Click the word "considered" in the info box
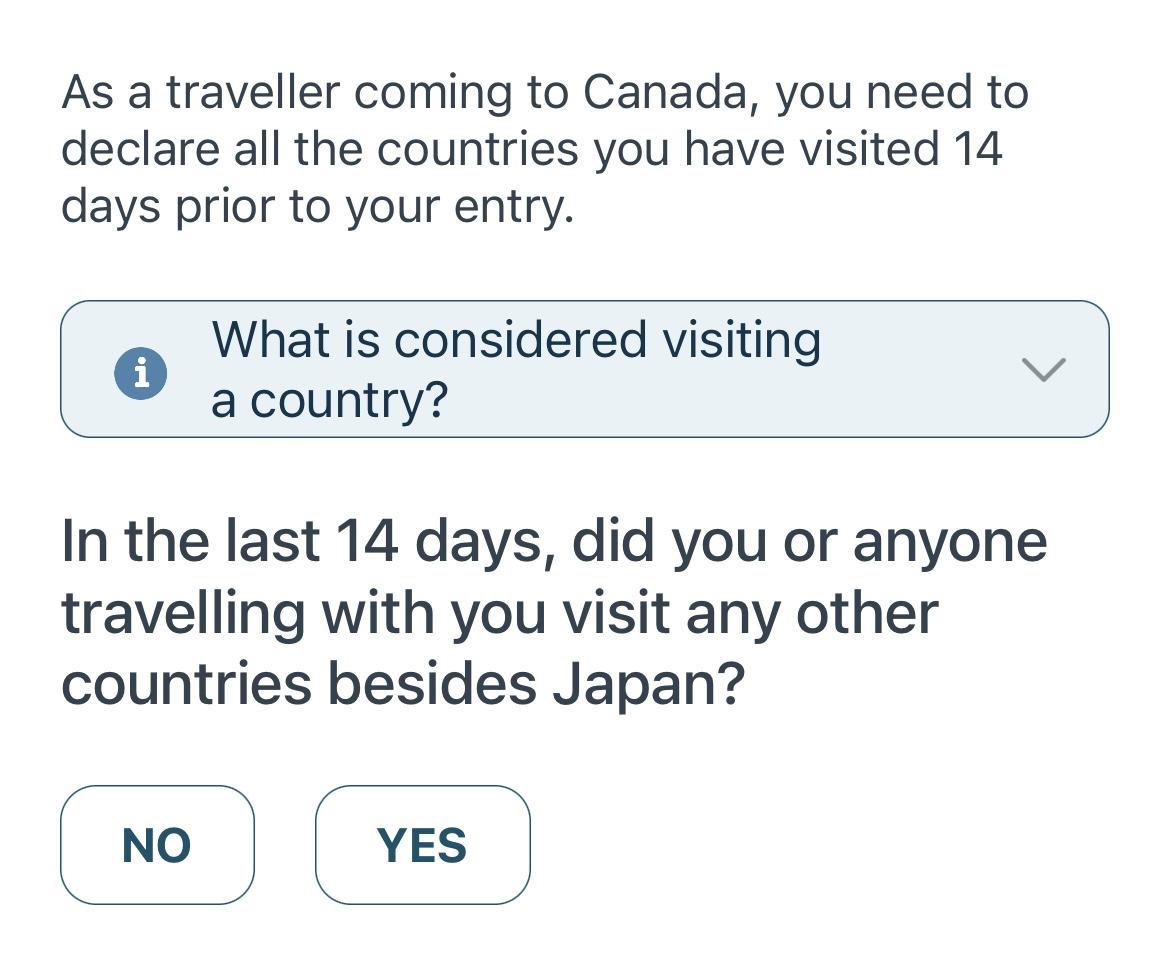 pyautogui.click(x=520, y=340)
